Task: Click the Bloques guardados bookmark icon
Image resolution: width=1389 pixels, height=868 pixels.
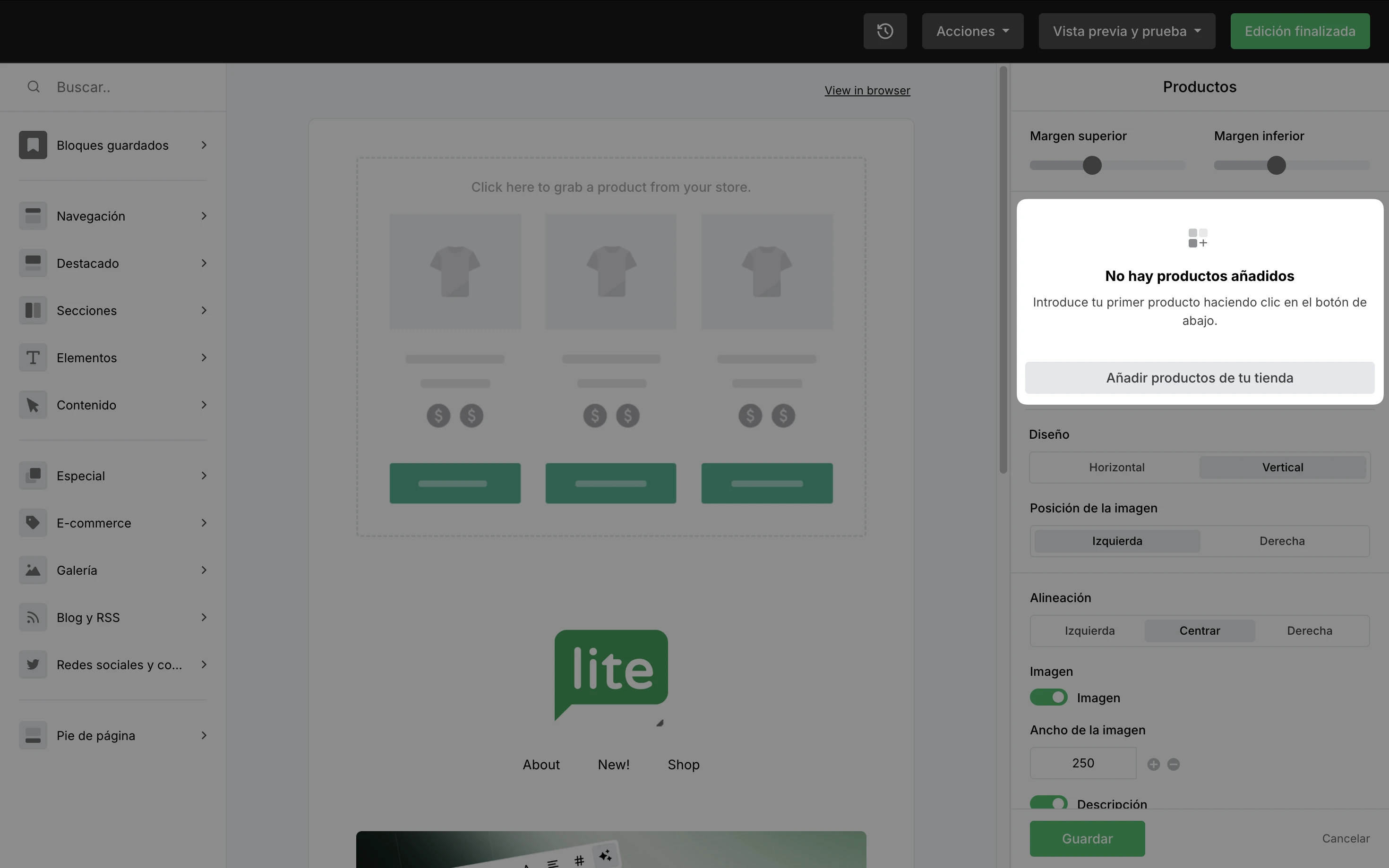Action: [x=33, y=145]
